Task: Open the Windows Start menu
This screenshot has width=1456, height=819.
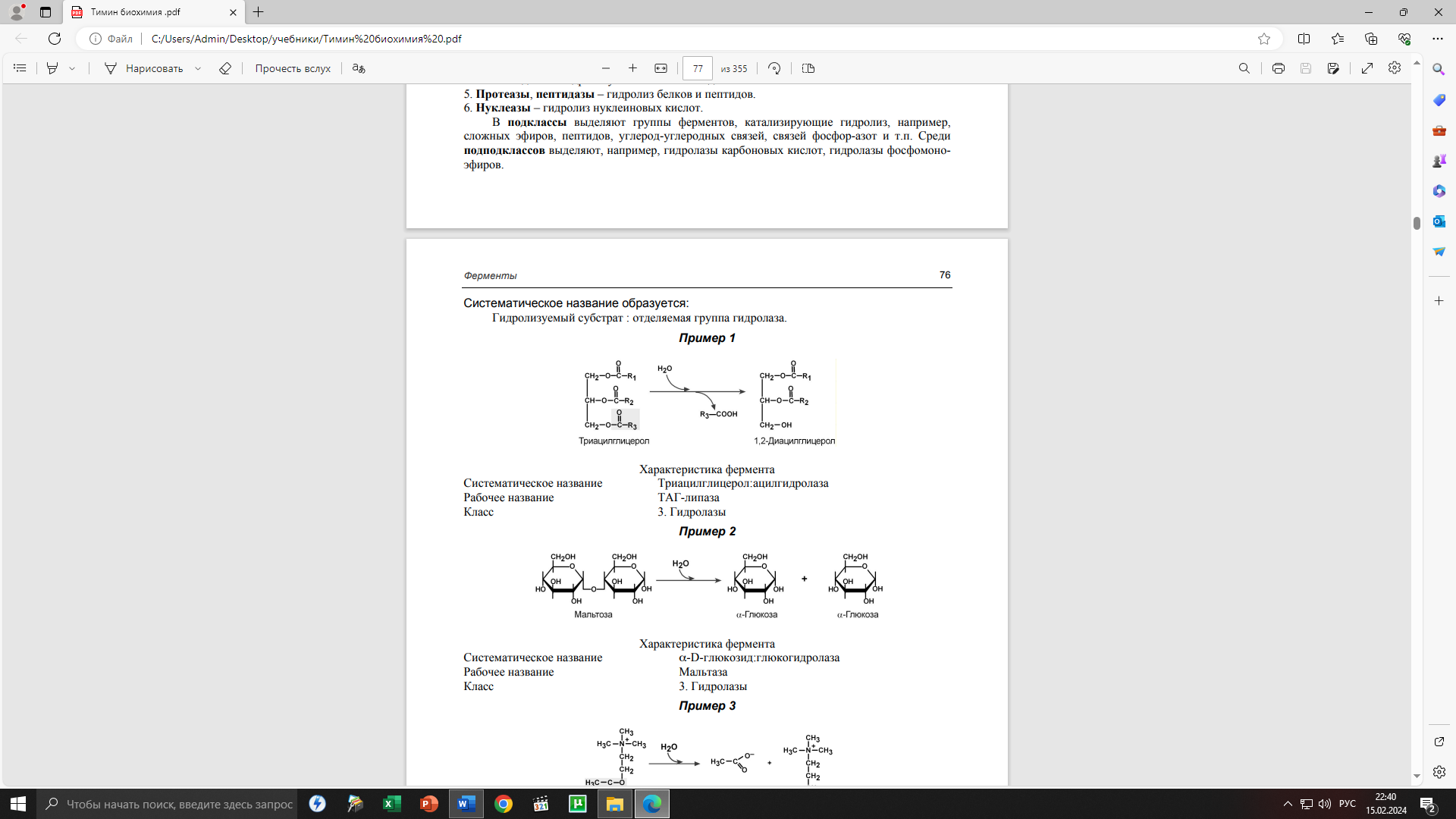Action: coord(18,804)
